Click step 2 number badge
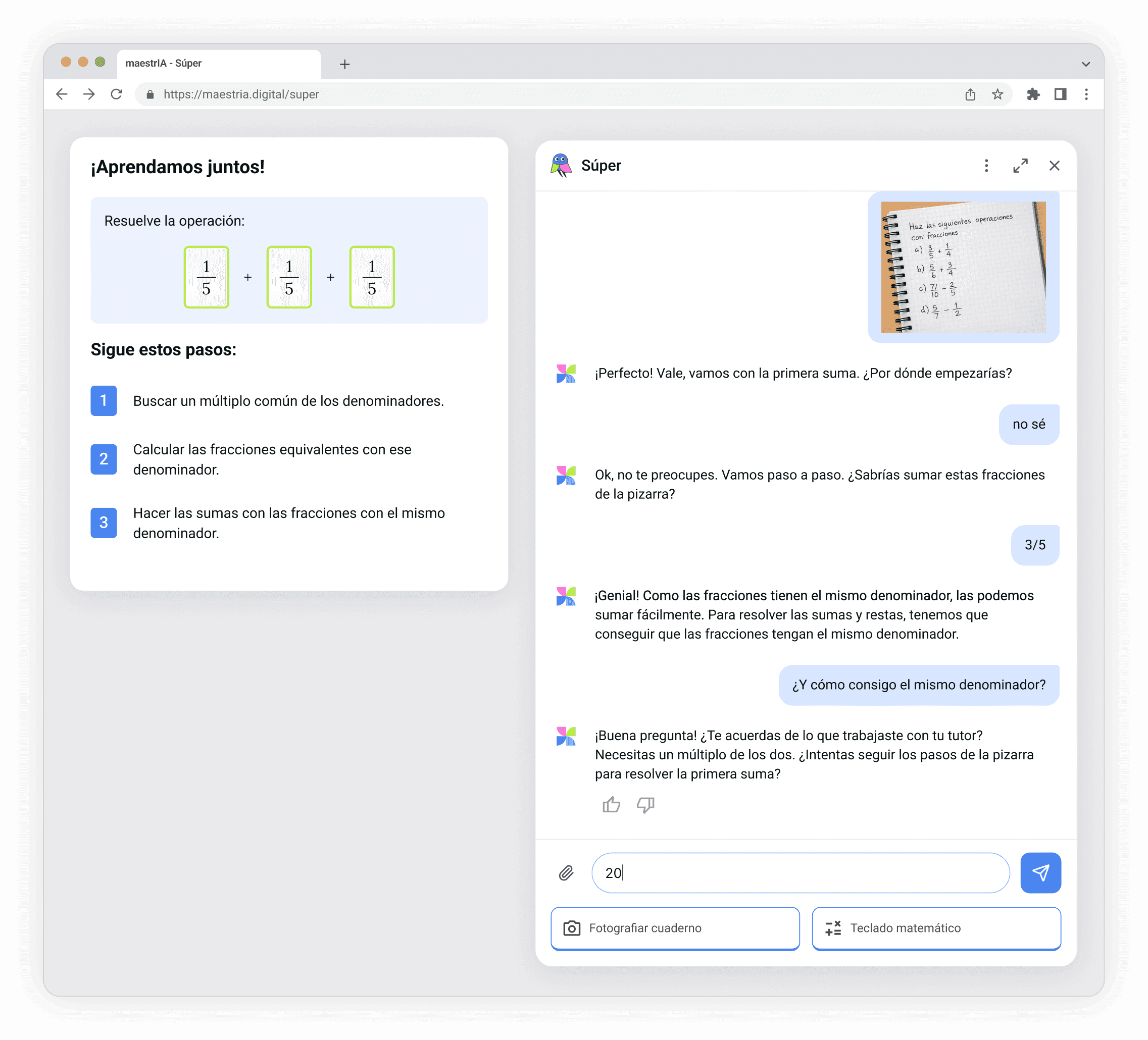Screen dimensions: 1148x1040 click(x=104, y=459)
